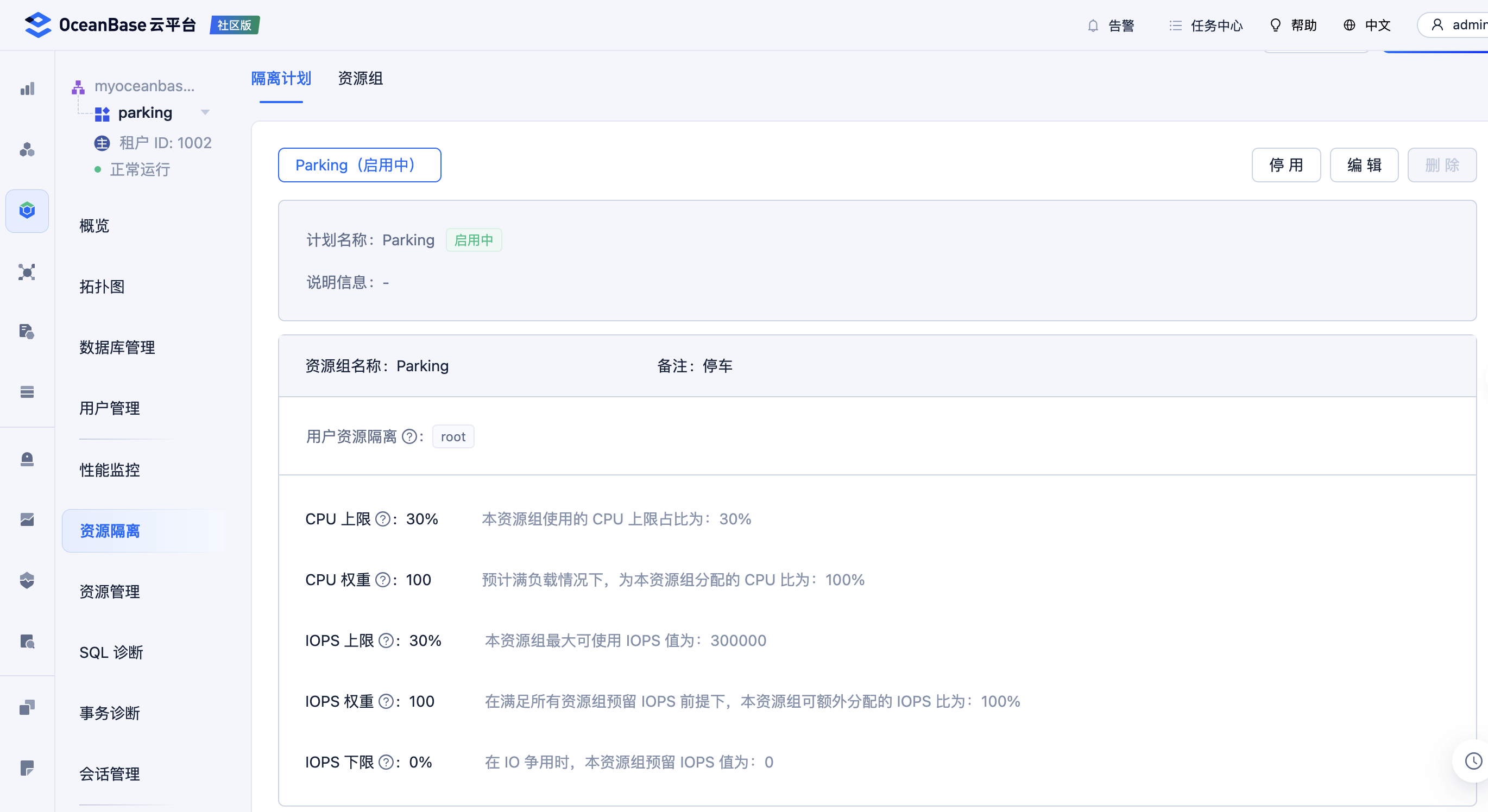Click the tenant cube icon in left rail
The height and width of the screenshot is (812, 1488).
(27, 211)
